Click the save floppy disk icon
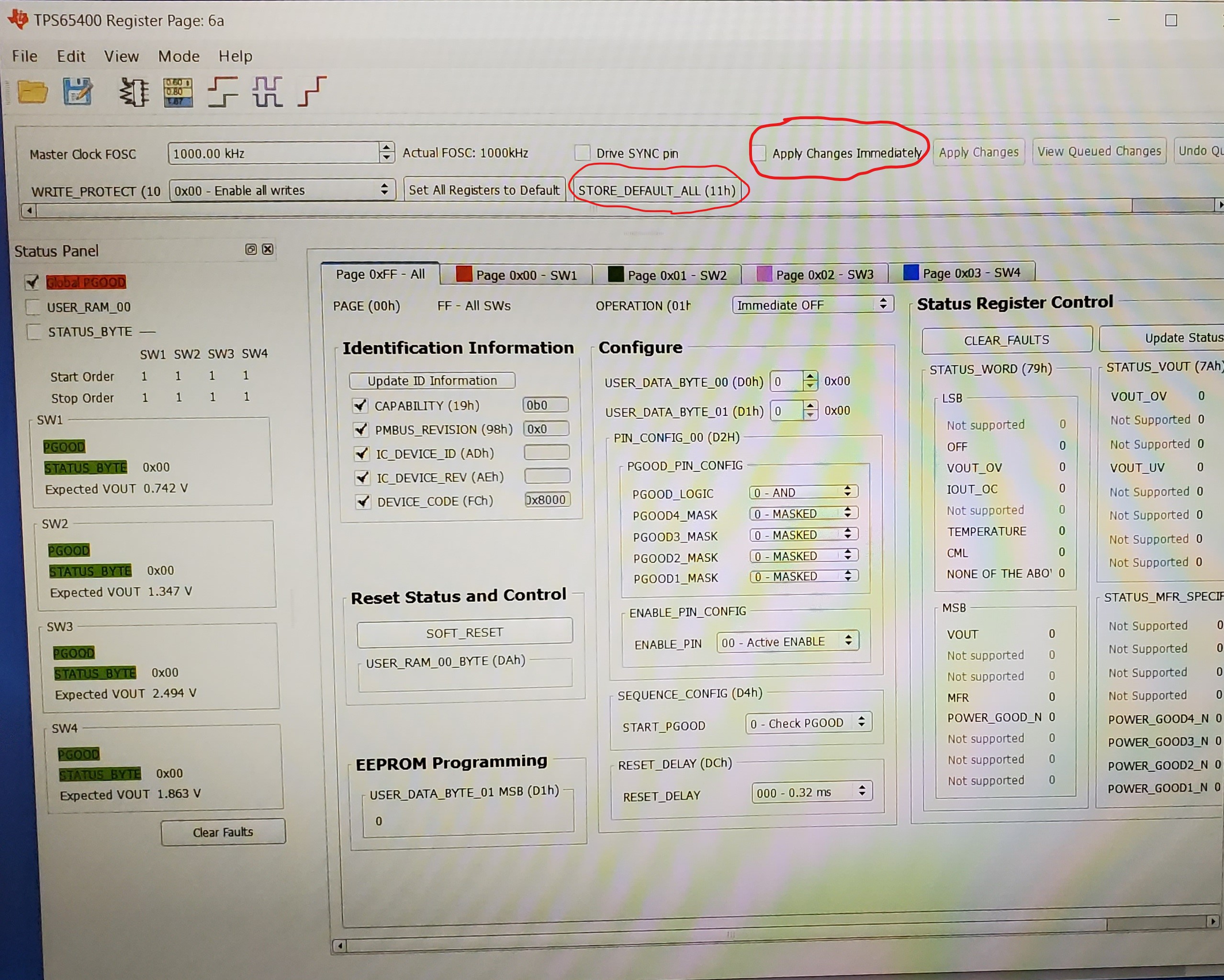 pyautogui.click(x=77, y=91)
